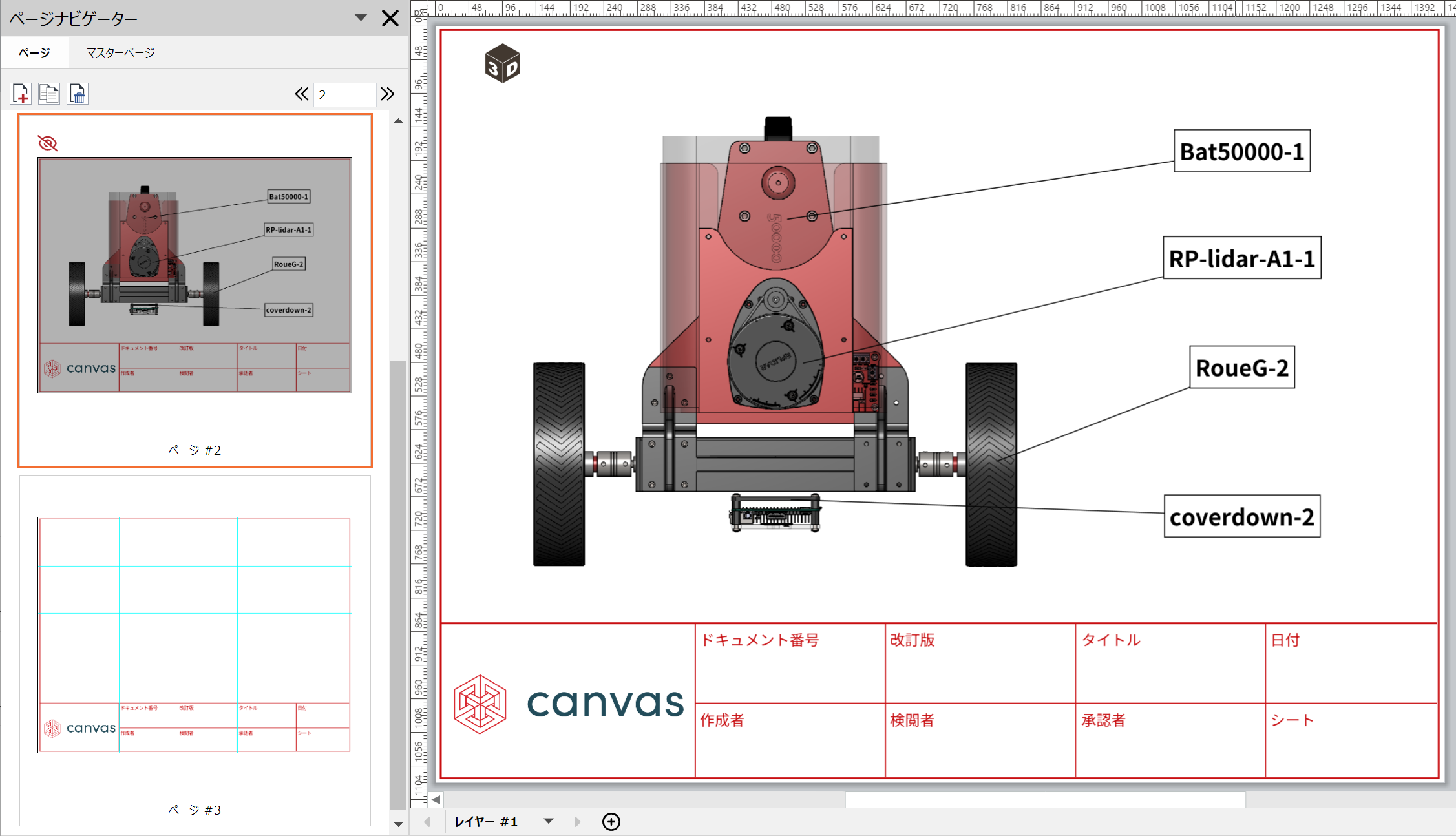Toggle hidden-eye visibility icon on page #2
This screenshot has height=836, width=1456.
[x=48, y=143]
